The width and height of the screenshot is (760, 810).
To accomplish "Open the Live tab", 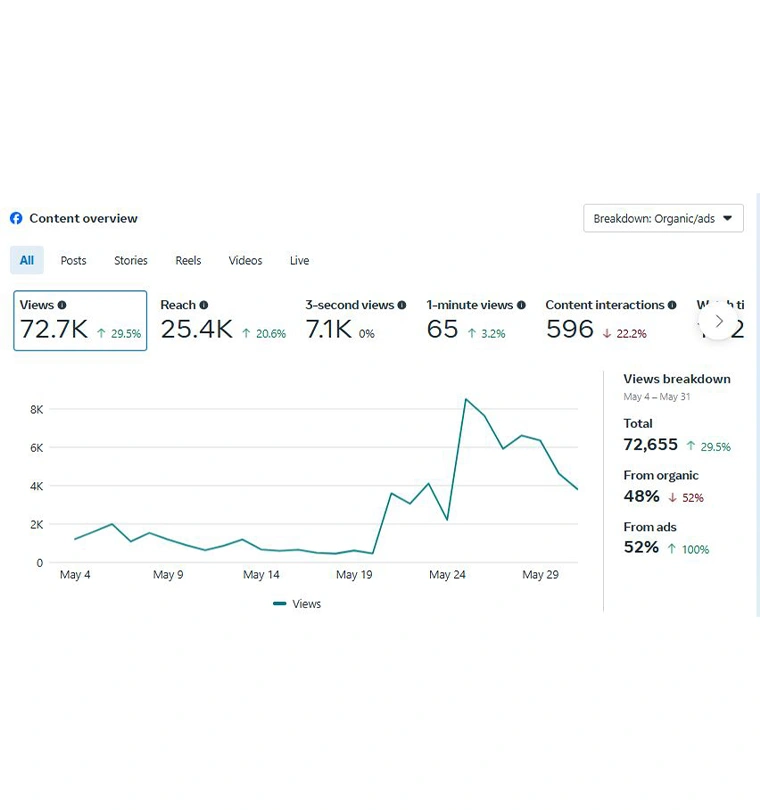I will click(x=300, y=260).
